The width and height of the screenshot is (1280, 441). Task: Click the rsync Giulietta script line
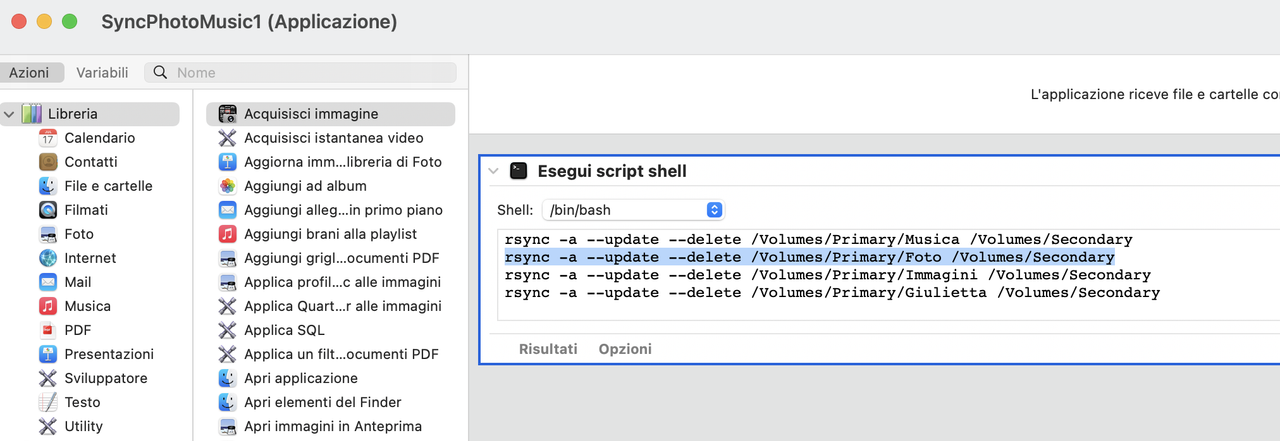832,293
